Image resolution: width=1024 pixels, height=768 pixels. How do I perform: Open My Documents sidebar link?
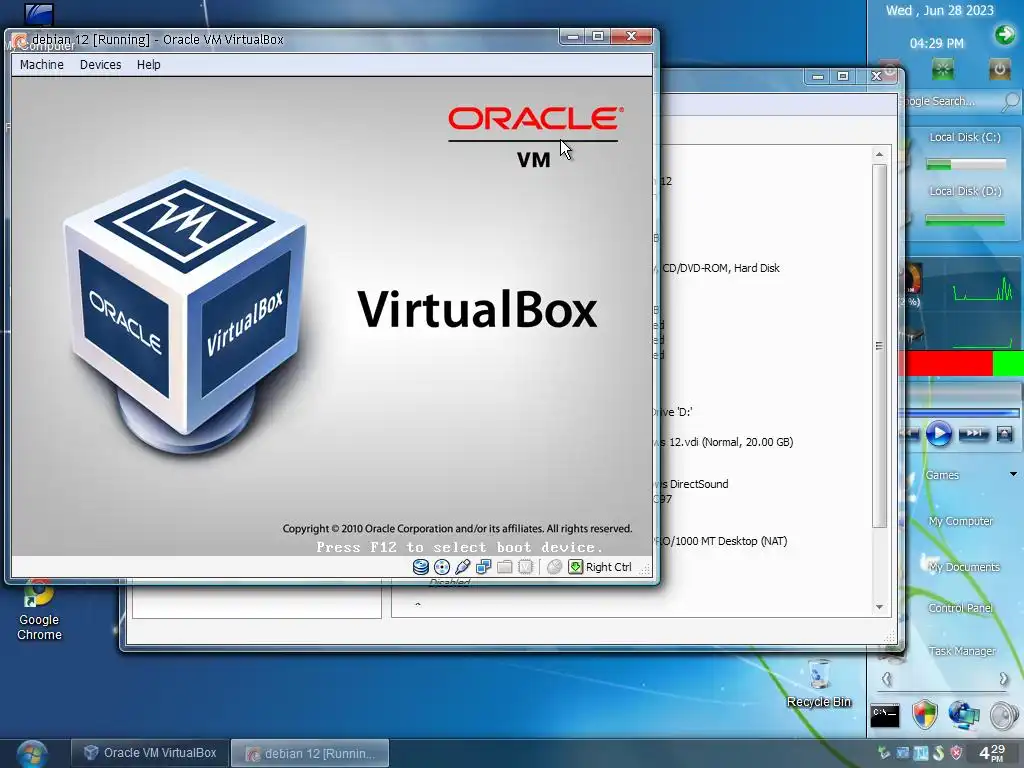click(x=964, y=567)
